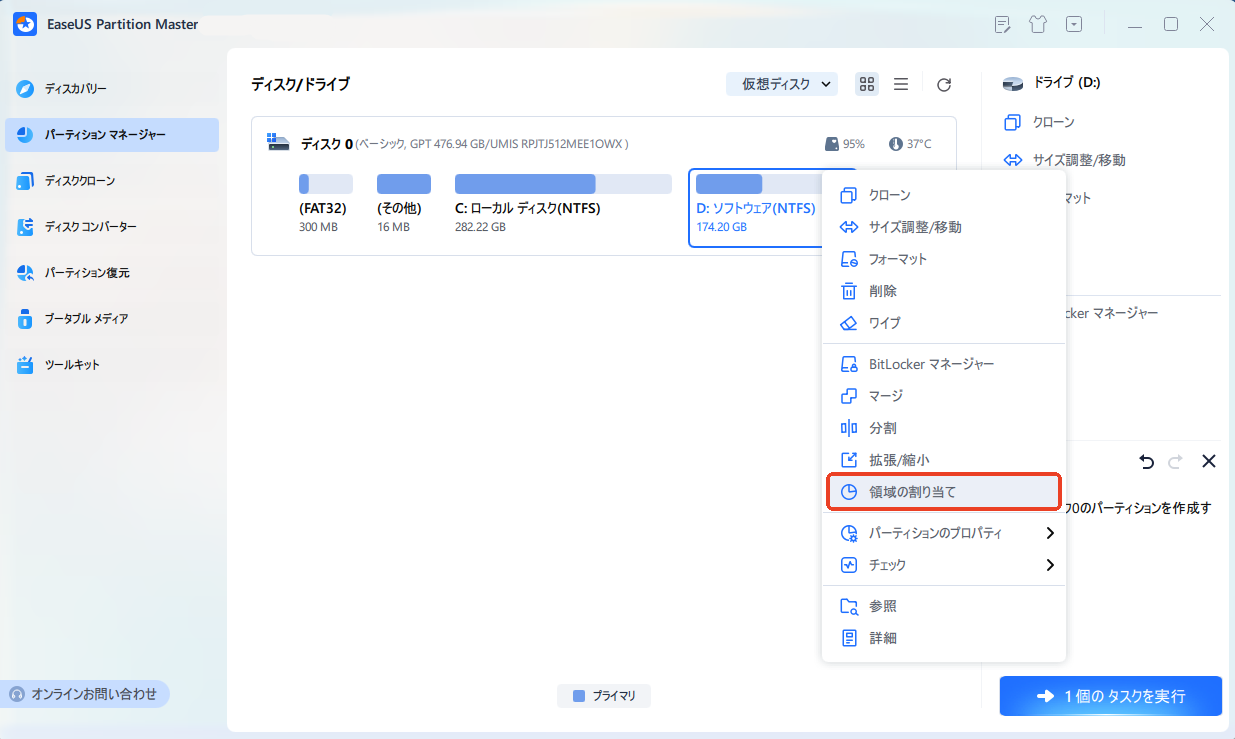Screen dimensions: 1235x739
Task: Choose 参照 in the context menu
Action: pos(943,606)
